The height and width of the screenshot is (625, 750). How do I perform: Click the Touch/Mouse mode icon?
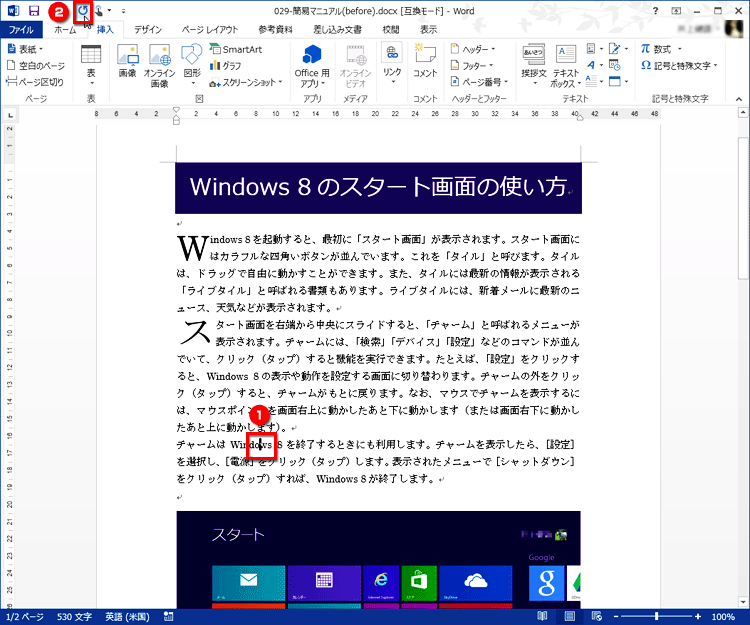coord(99,11)
